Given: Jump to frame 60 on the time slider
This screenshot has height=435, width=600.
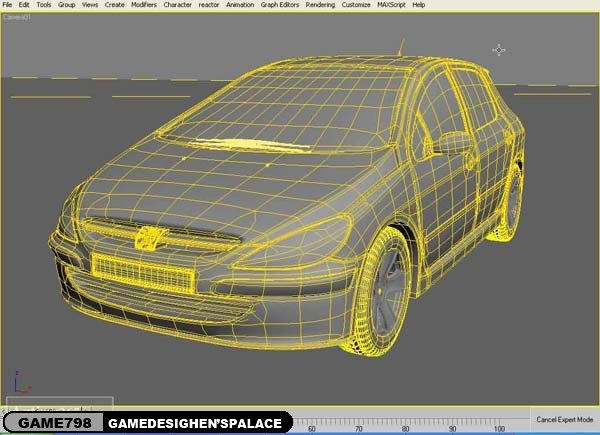Looking at the screenshot, I should tap(311, 428).
